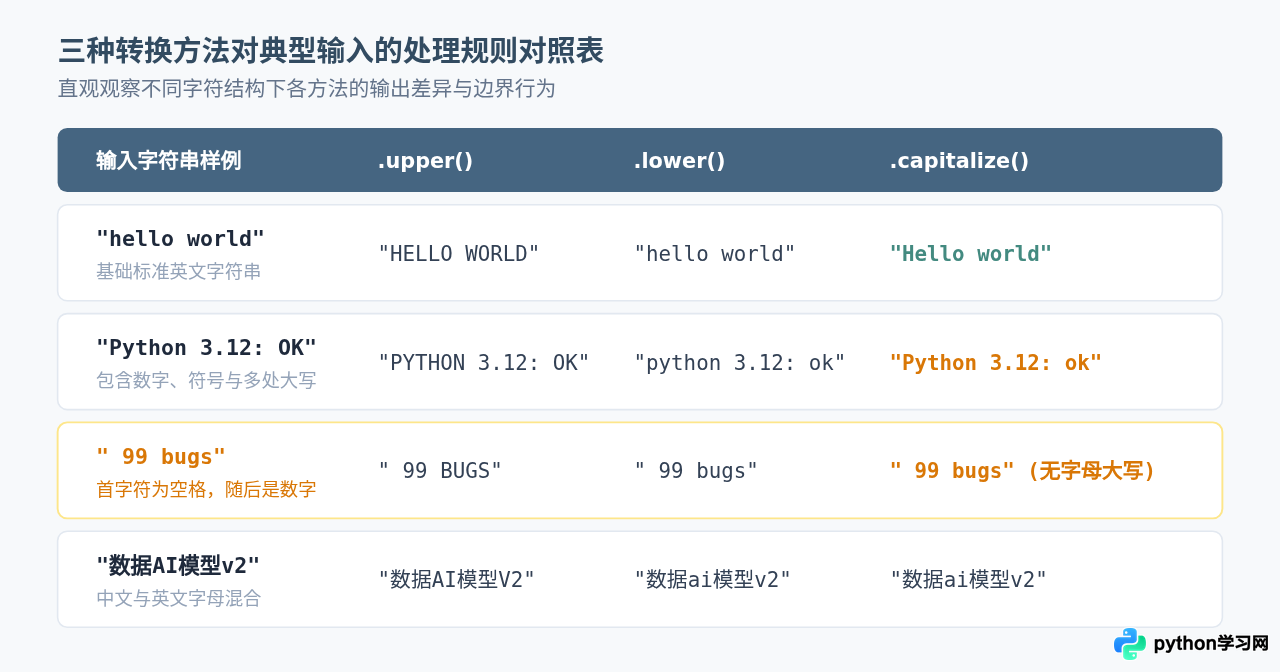Image resolution: width=1280 pixels, height=672 pixels.
Task: Click the python学习网 brand text
Action: point(1211,644)
